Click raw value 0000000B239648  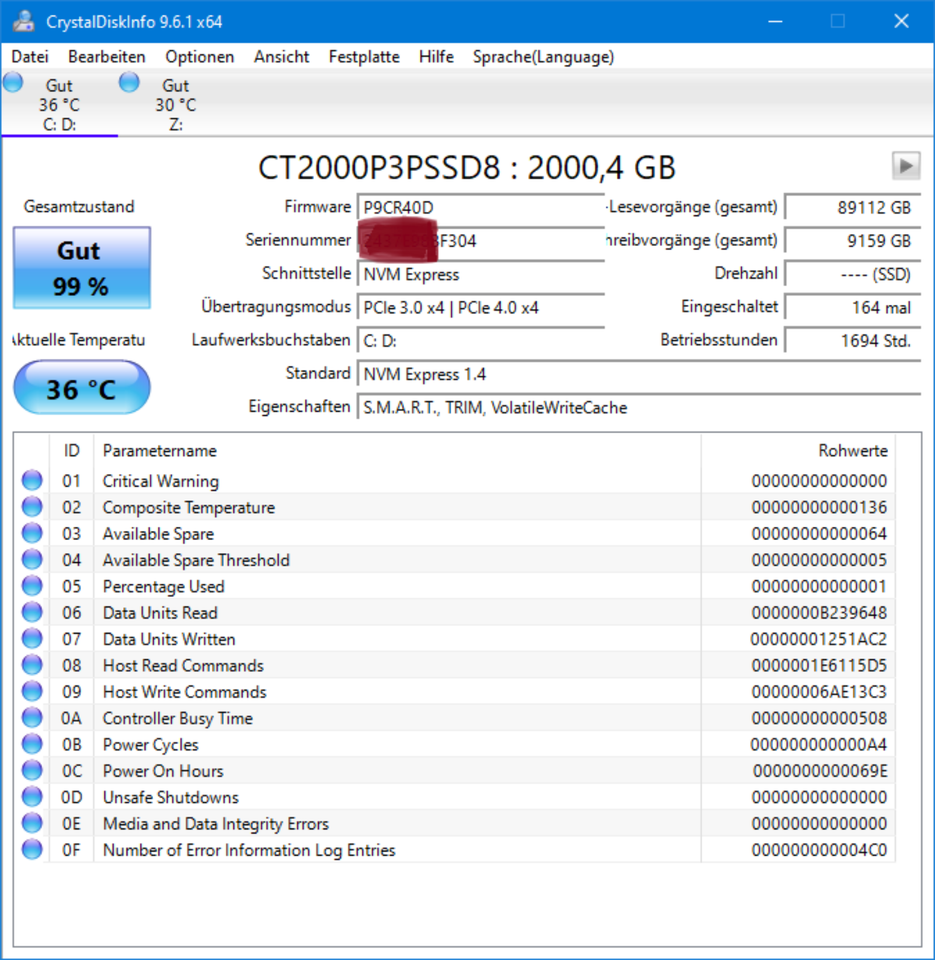(x=819, y=613)
